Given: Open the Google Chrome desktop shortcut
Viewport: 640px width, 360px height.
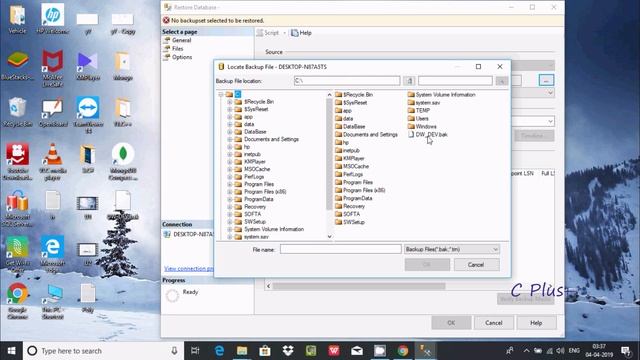Looking at the screenshot, I should point(17,301).
